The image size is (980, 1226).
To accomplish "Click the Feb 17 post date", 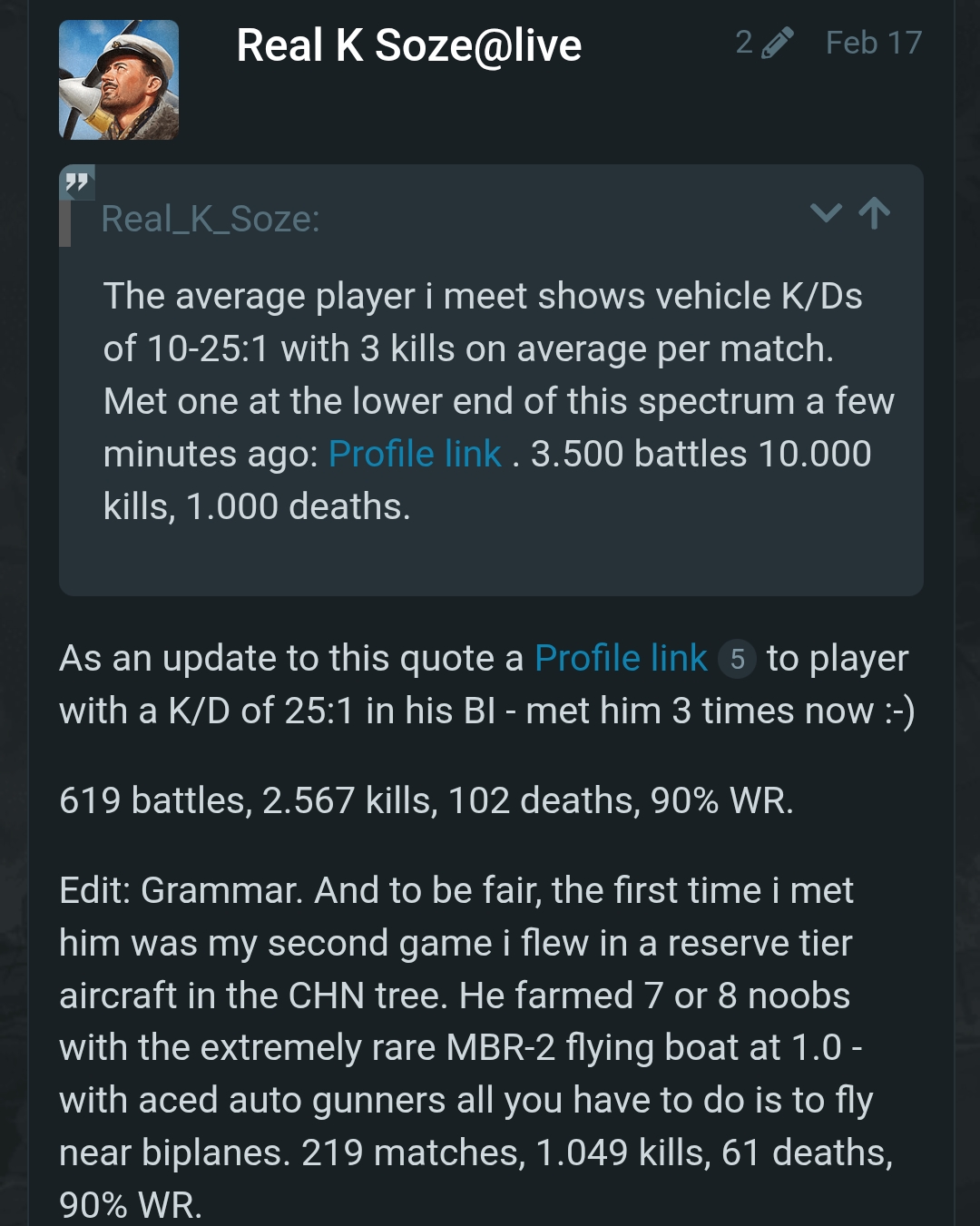I will 873,43.
